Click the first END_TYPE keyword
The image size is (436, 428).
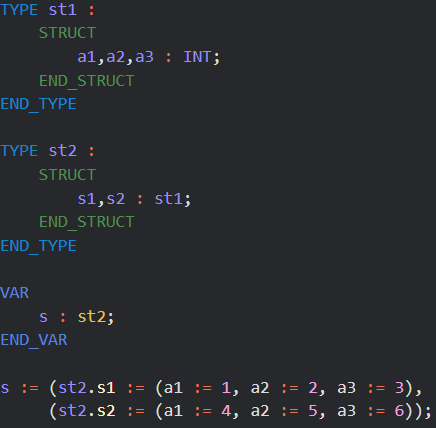point(38,104)
